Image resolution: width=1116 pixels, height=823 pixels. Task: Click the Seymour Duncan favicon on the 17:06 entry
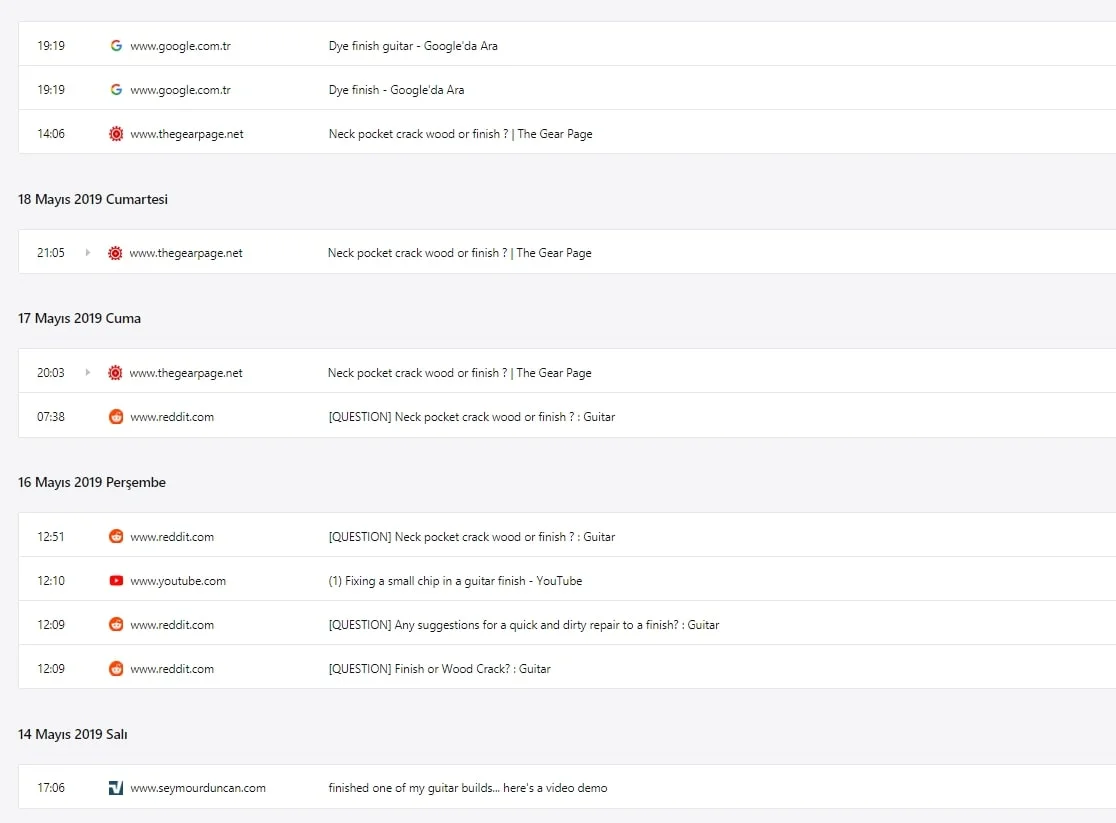tap(116, 788)
